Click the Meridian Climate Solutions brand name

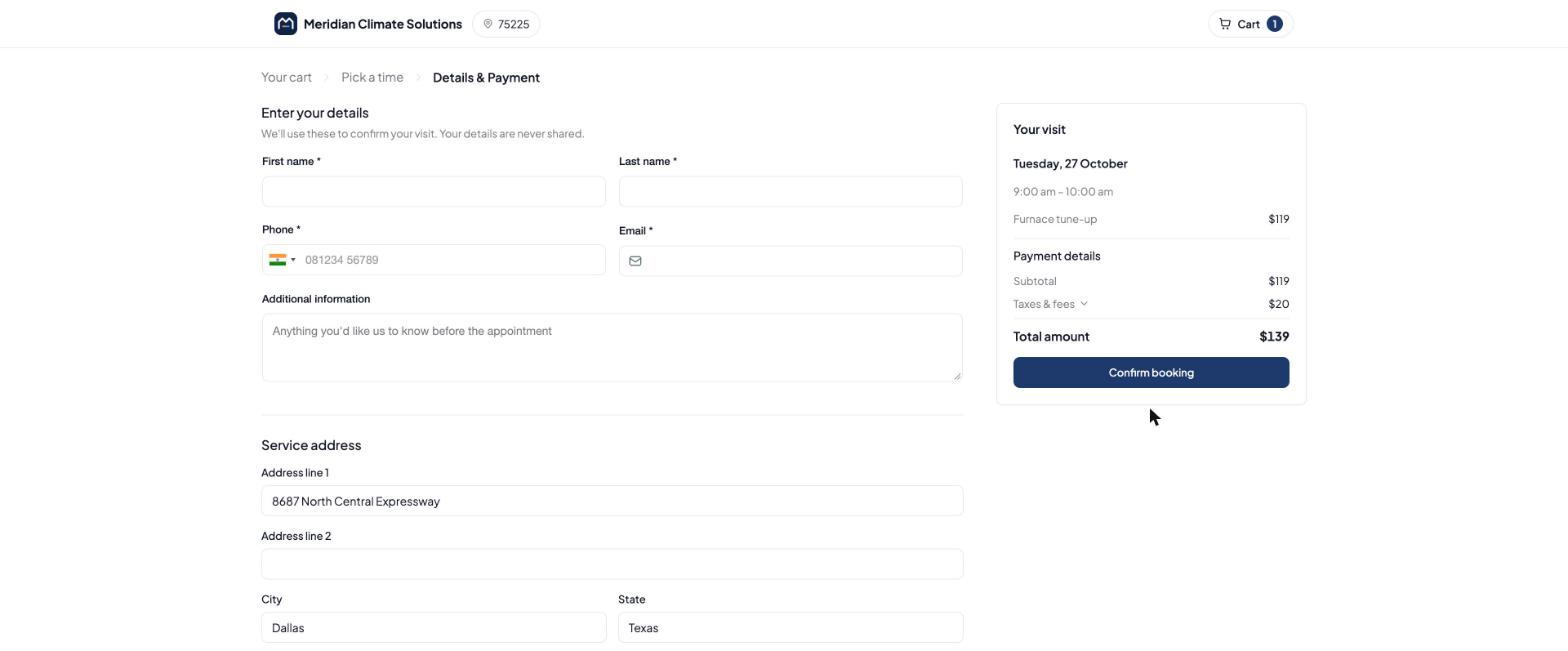pyautogui.click(x=383, y=24)
